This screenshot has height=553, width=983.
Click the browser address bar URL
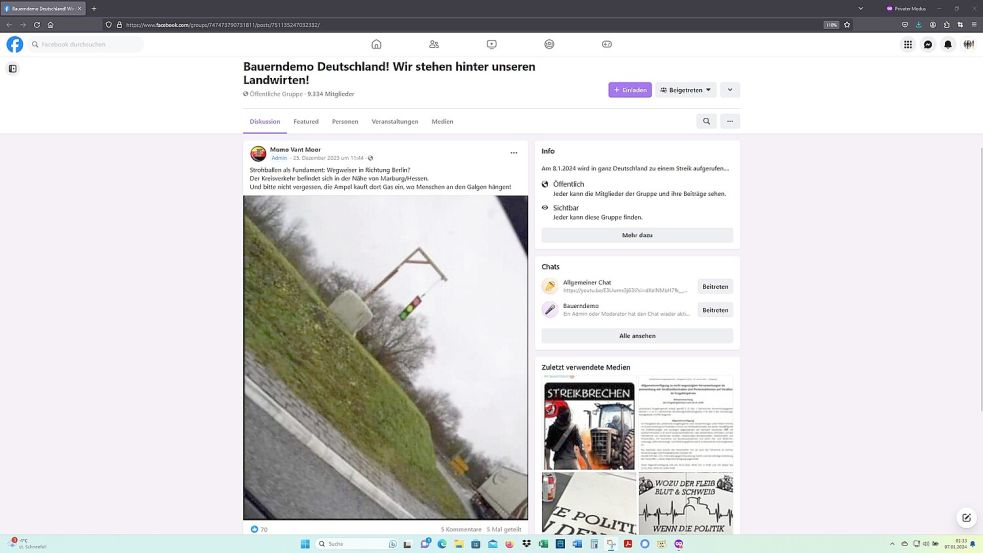coord(223,25)
